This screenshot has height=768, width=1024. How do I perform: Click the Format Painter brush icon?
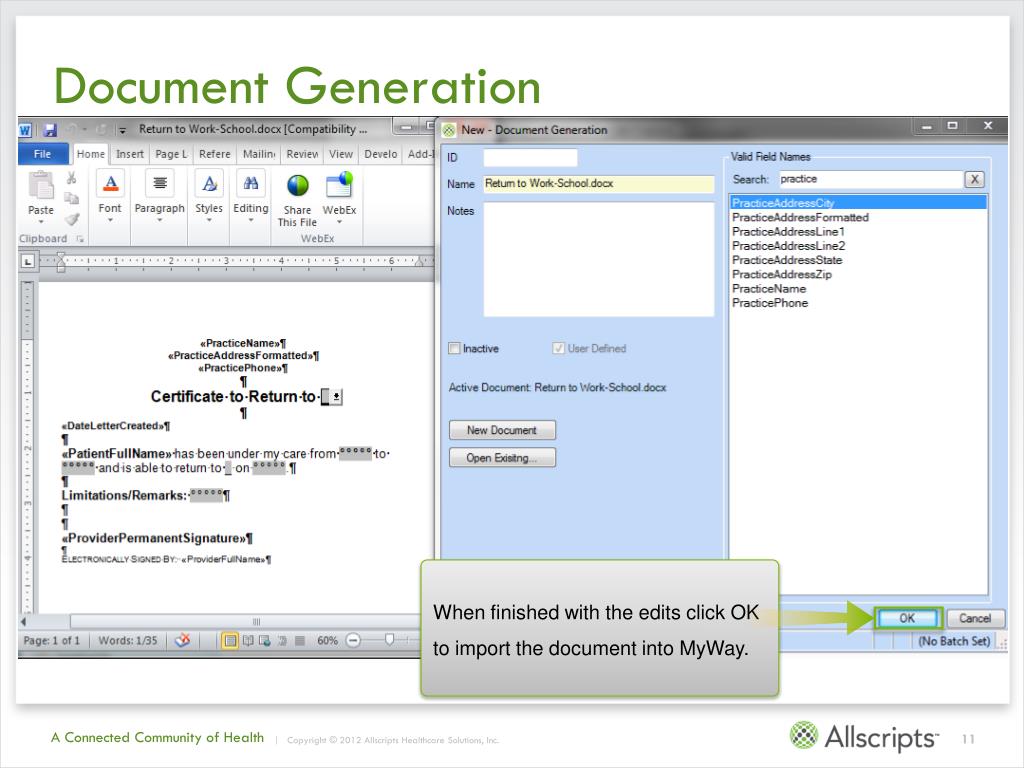(x=72, y=219)
